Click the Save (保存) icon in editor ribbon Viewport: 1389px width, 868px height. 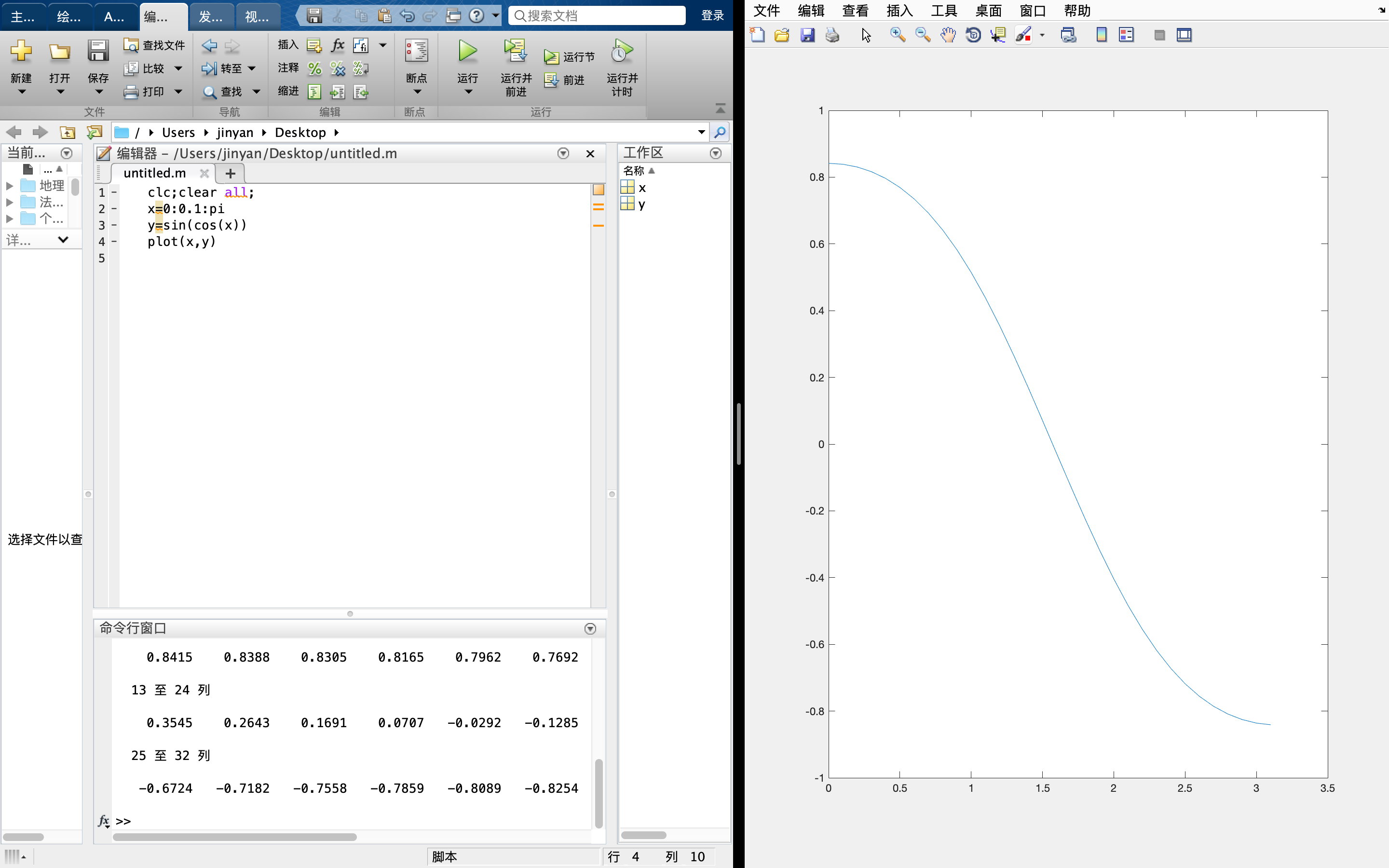pyautogui.click(x=98, y=52)
